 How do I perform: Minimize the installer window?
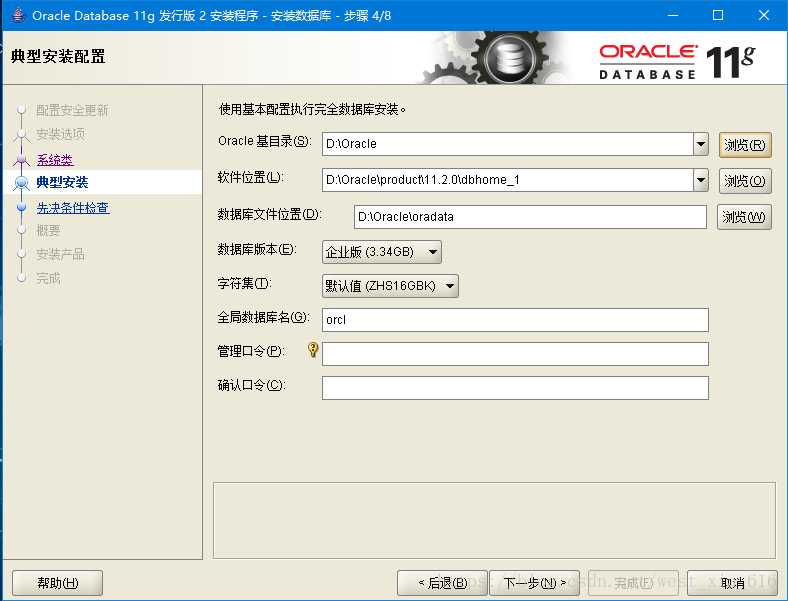(x=673, y=15)
